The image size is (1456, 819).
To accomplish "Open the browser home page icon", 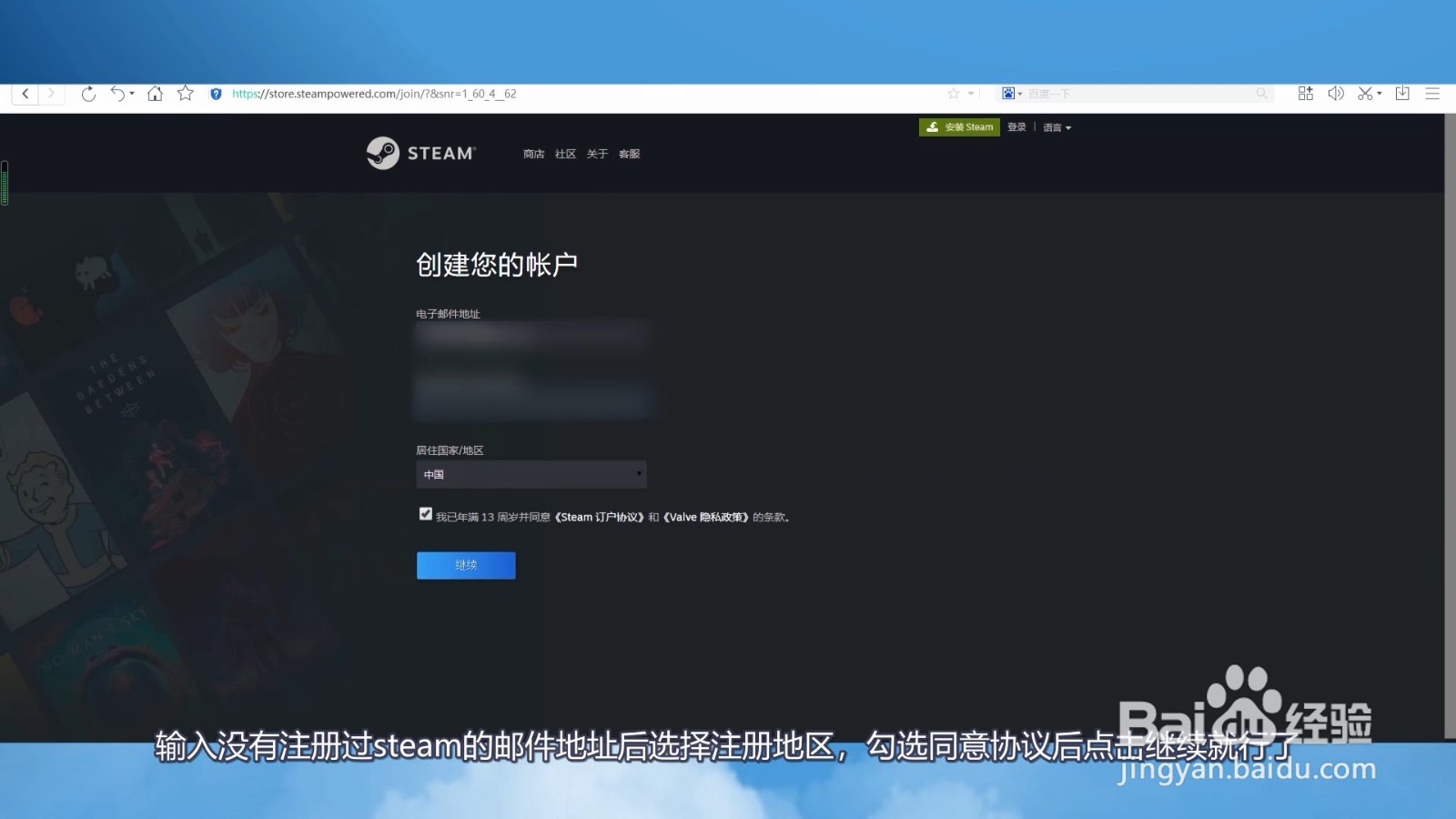I will coord(155,94).
